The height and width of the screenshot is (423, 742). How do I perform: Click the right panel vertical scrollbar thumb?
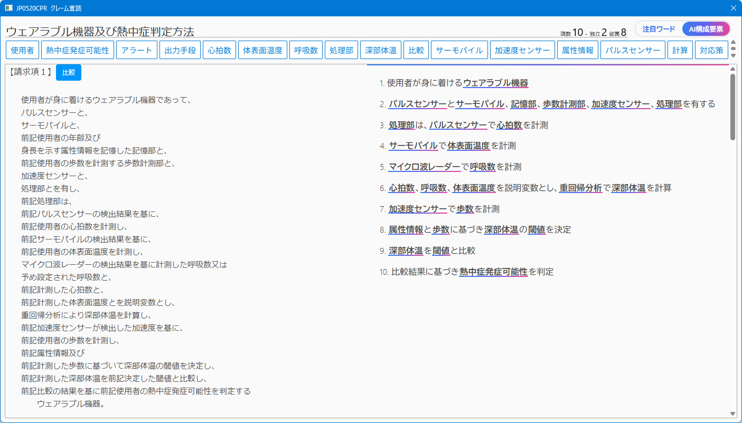tap(733, 110)
